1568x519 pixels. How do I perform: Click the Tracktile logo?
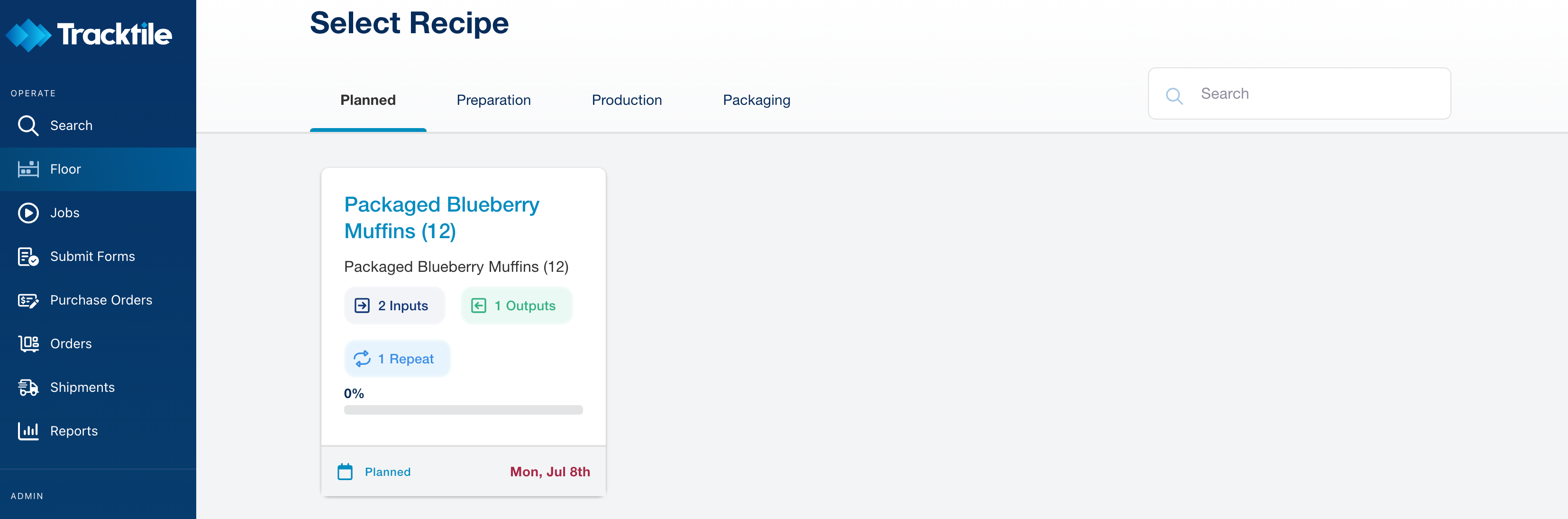pos(89,35)
